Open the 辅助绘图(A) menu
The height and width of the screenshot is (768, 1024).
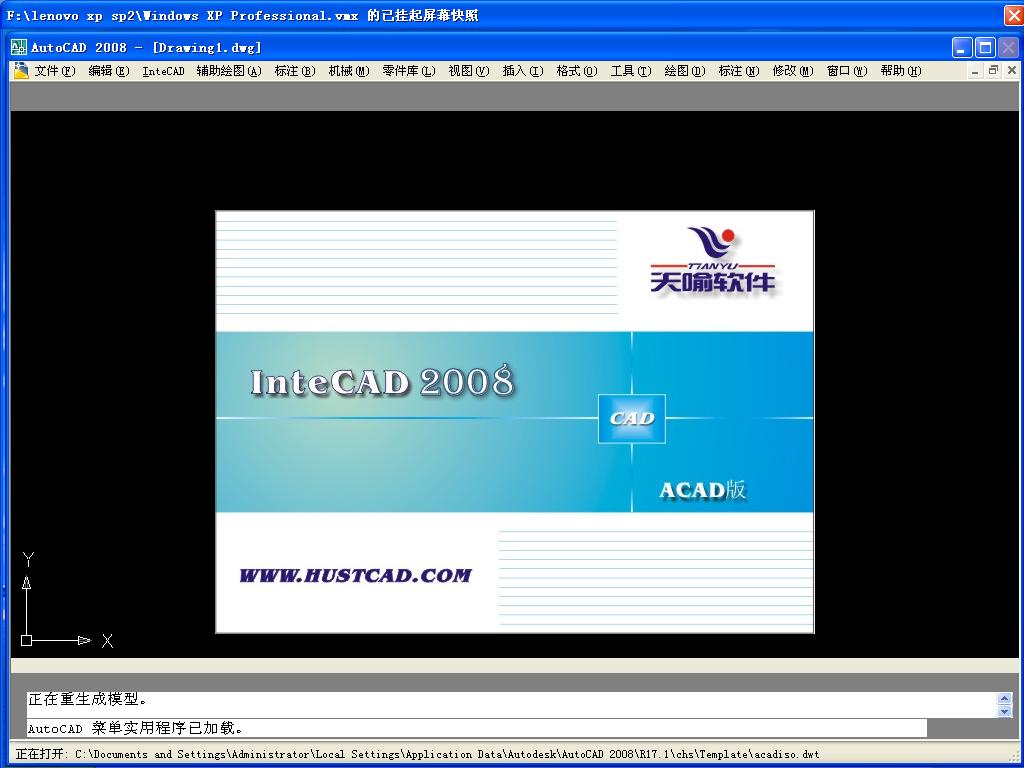pos(229,71)
